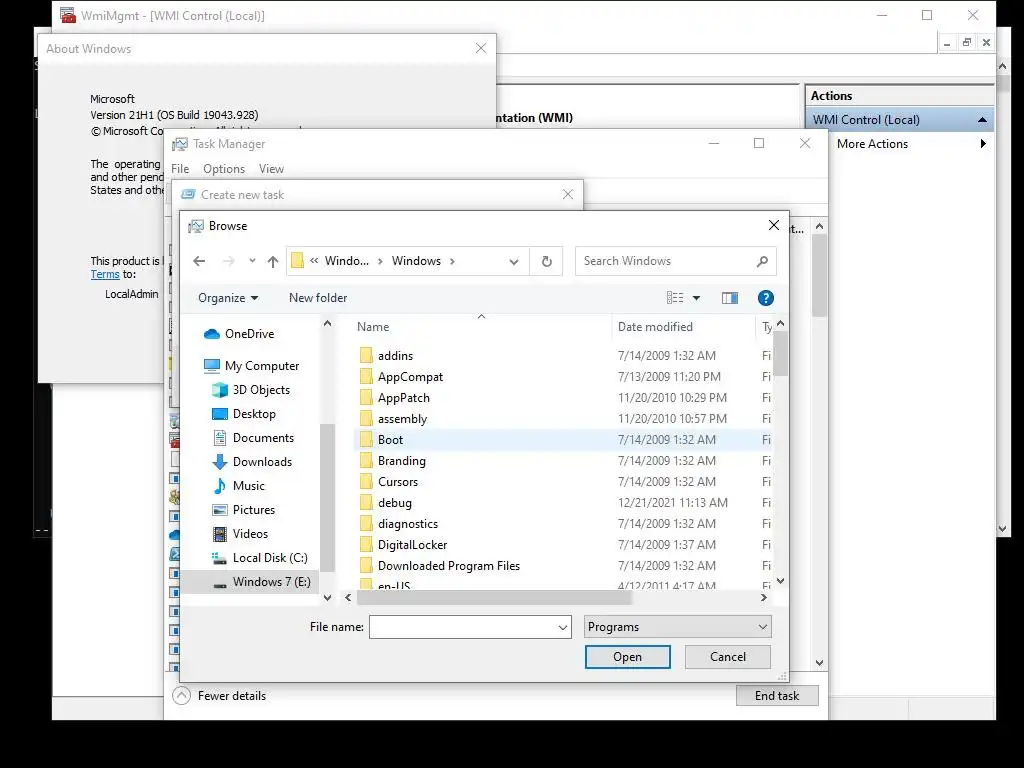
Task: Click the 12/21/2021 11:13 AM debug date
Action: click(x=673, y=503)
